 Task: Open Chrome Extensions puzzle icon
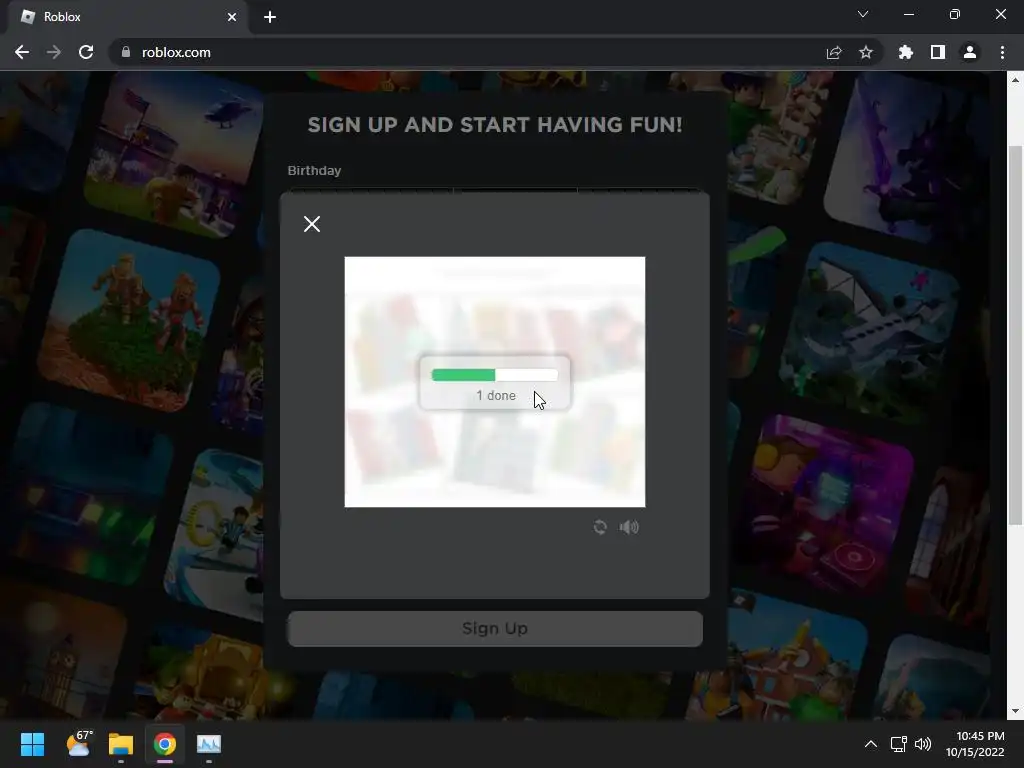pyautogui.click(x=906, y=52)
